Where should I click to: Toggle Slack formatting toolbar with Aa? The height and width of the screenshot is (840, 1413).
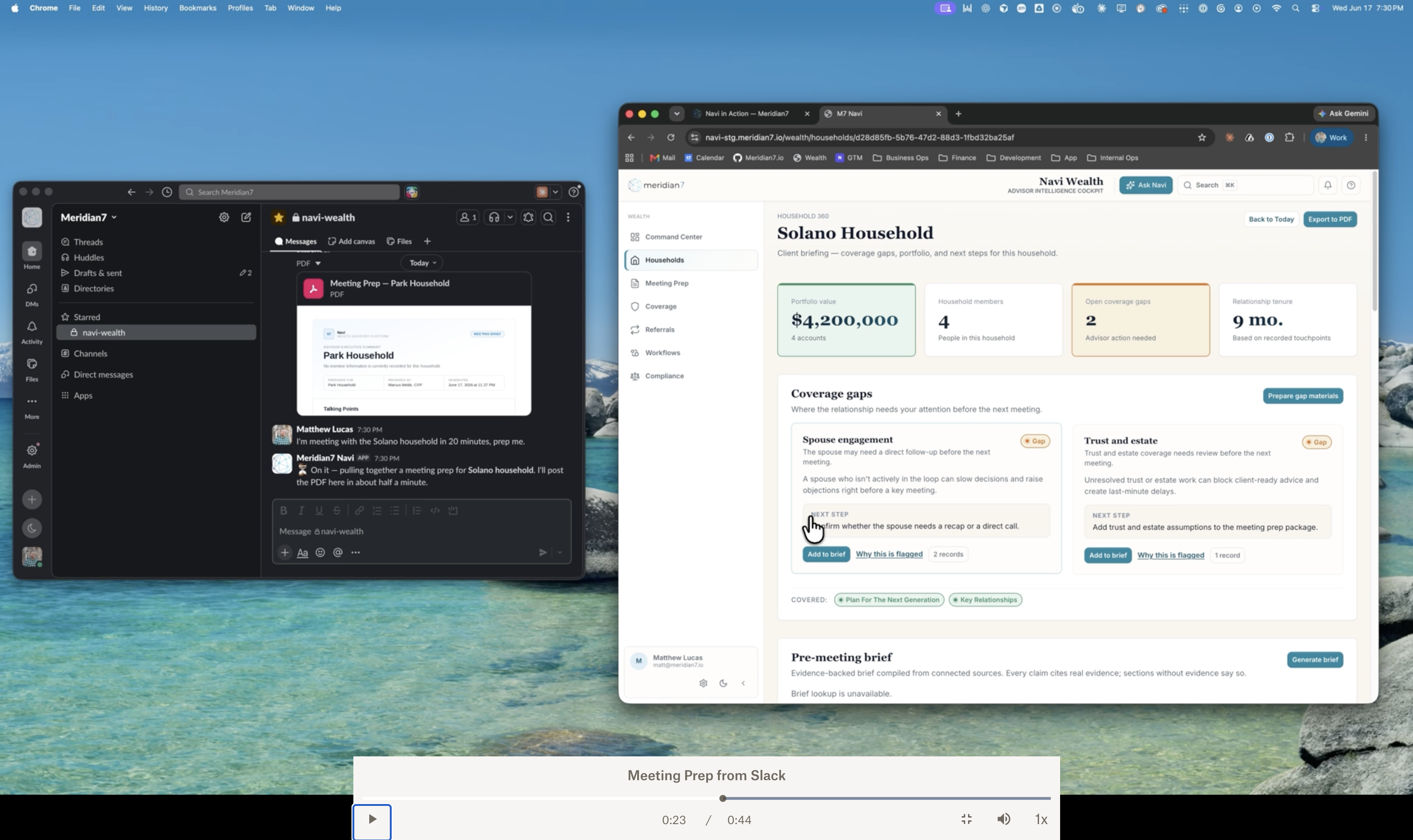[x=302, y=553]
